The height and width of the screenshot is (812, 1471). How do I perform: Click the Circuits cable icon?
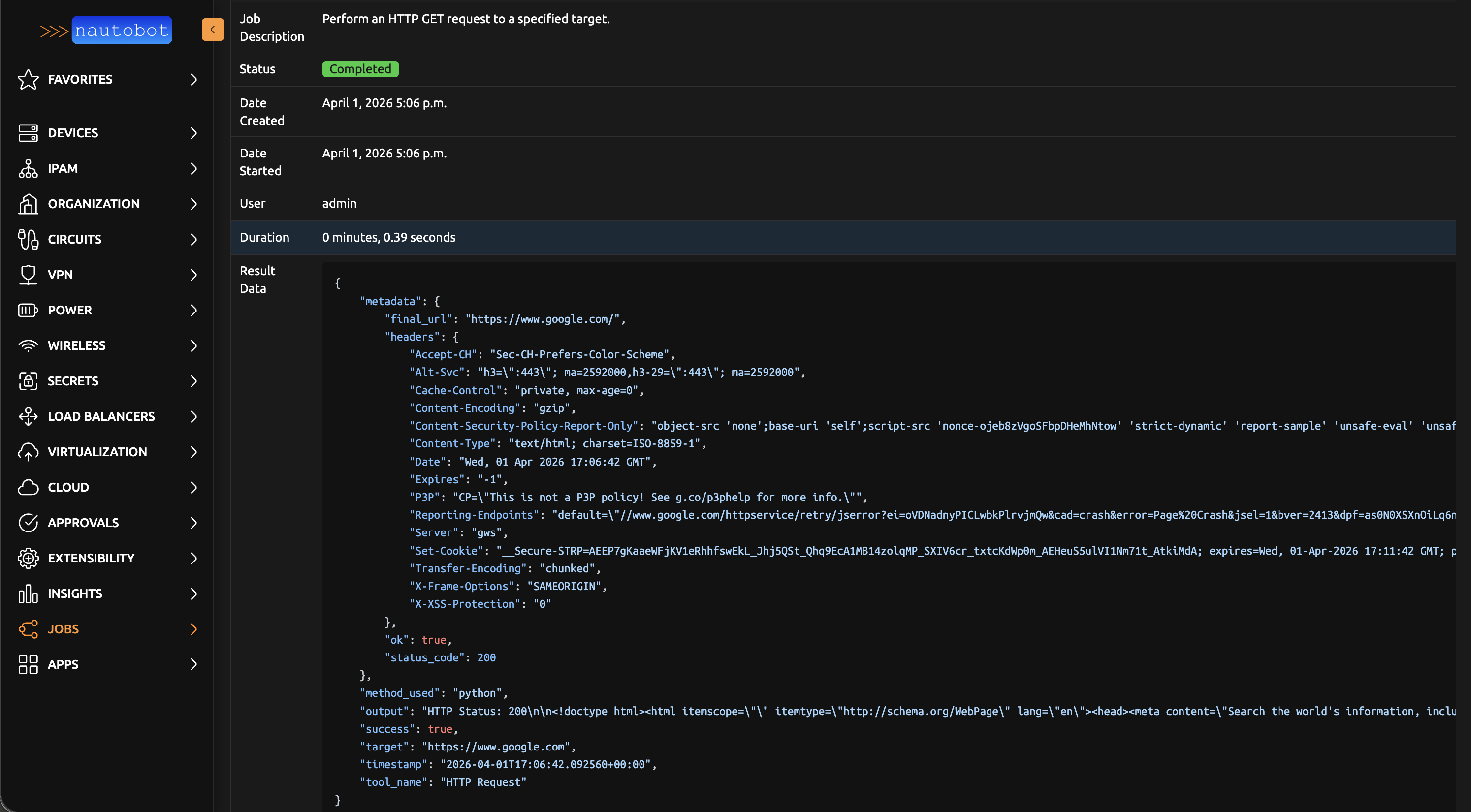(x=28, y=239)
